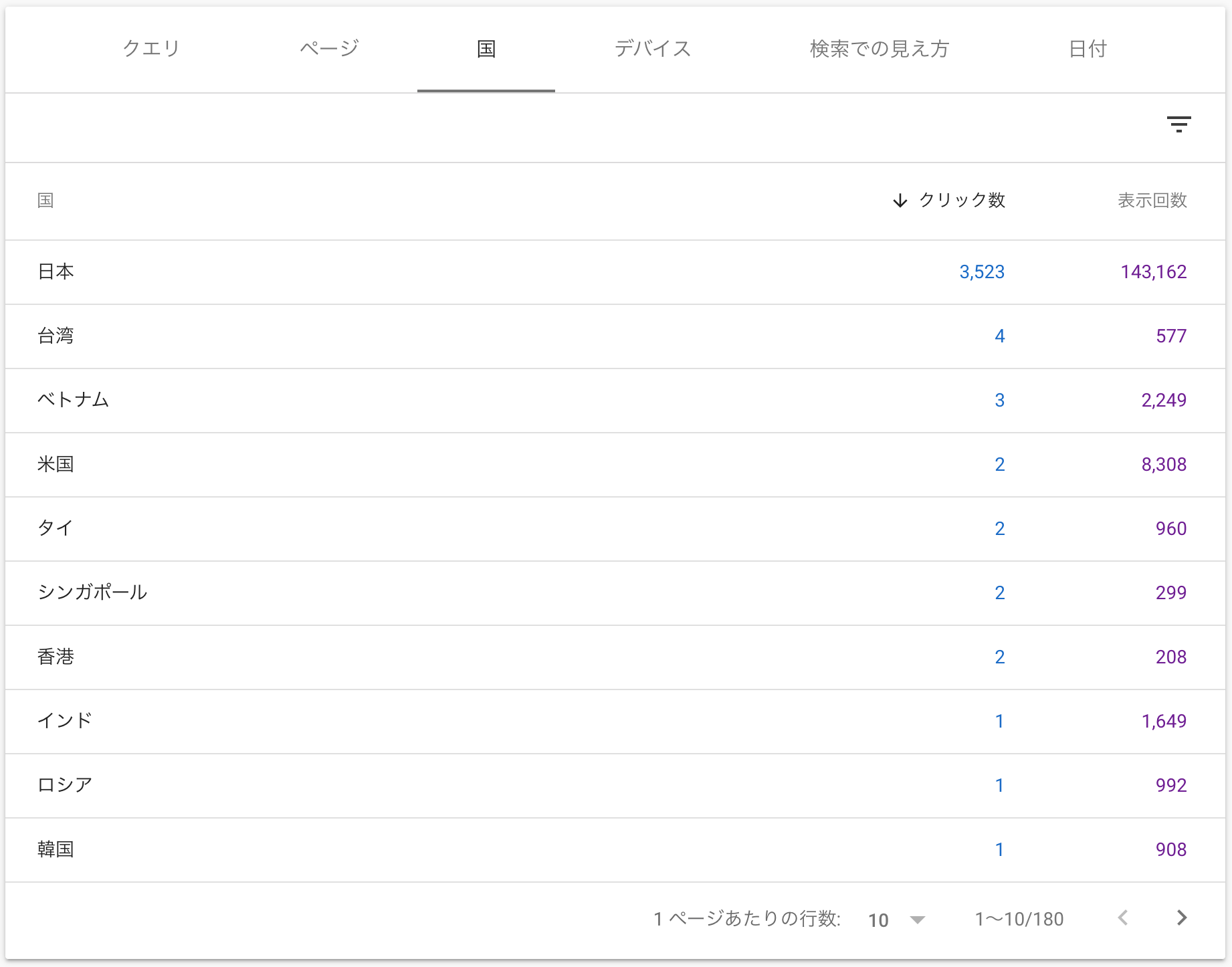
Task: Click the 韓国 row
Action: point(56,849)
